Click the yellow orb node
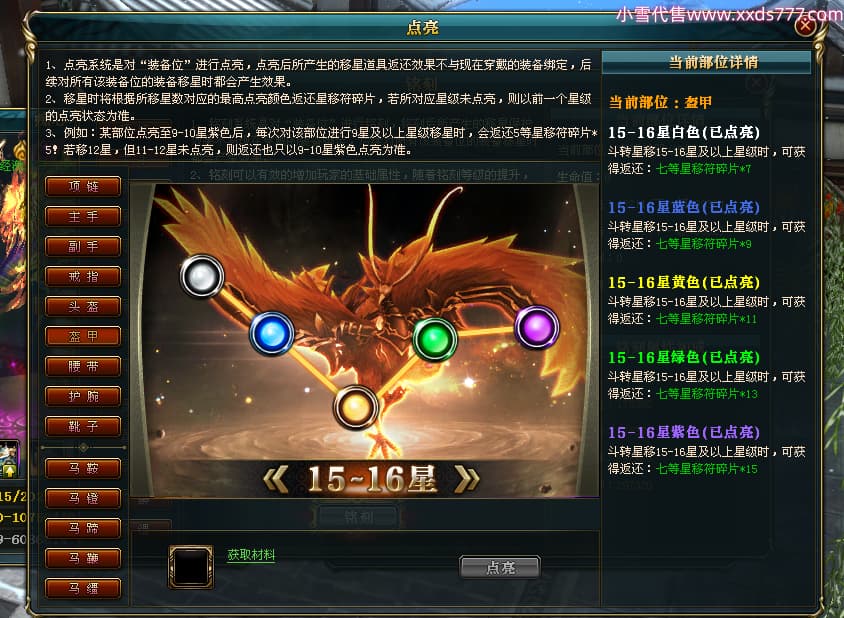The height and width of the screenshot is (618, 844). coord(355,407)
